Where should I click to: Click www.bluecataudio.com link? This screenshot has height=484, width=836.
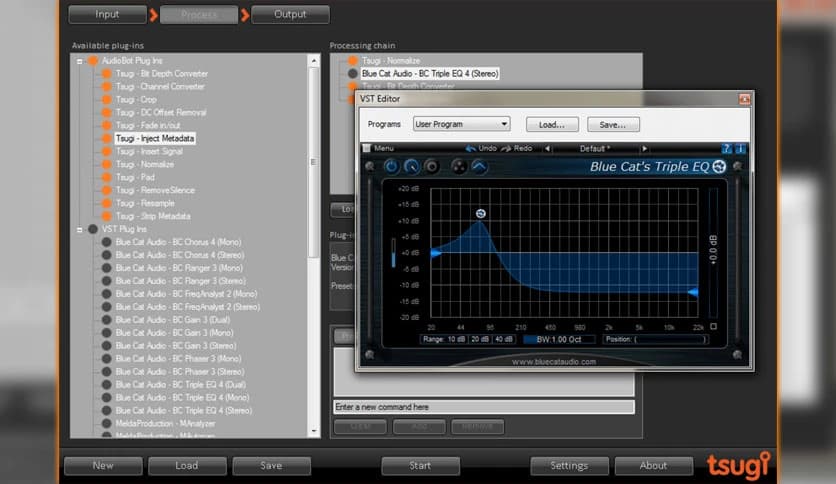coord(554,361)
